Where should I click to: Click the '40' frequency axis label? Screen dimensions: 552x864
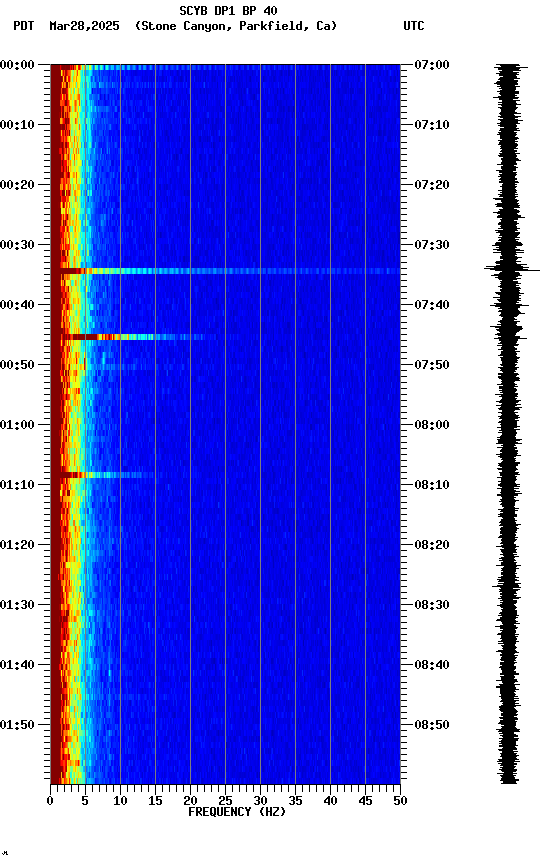331,802
